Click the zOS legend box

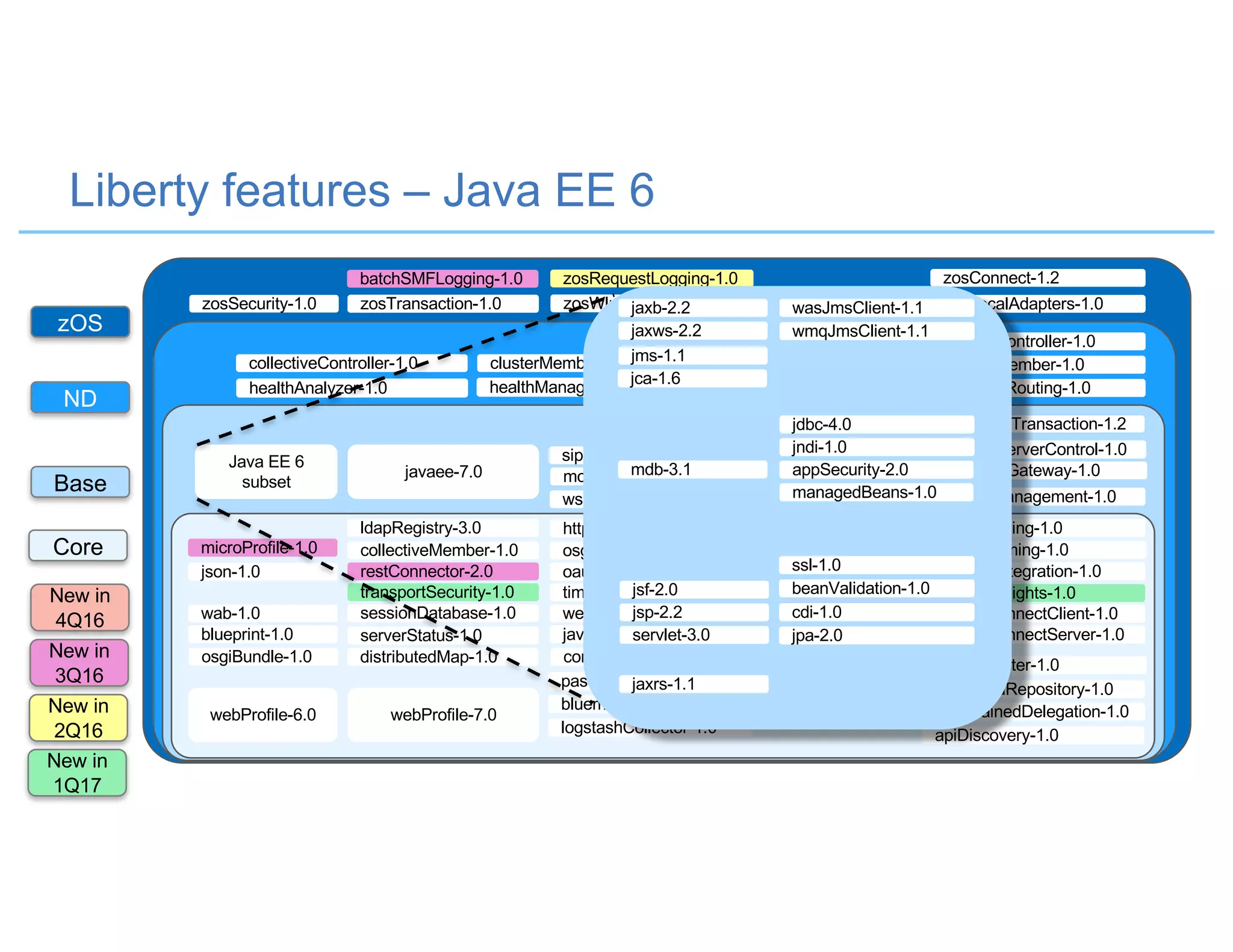tap(80, 323)
